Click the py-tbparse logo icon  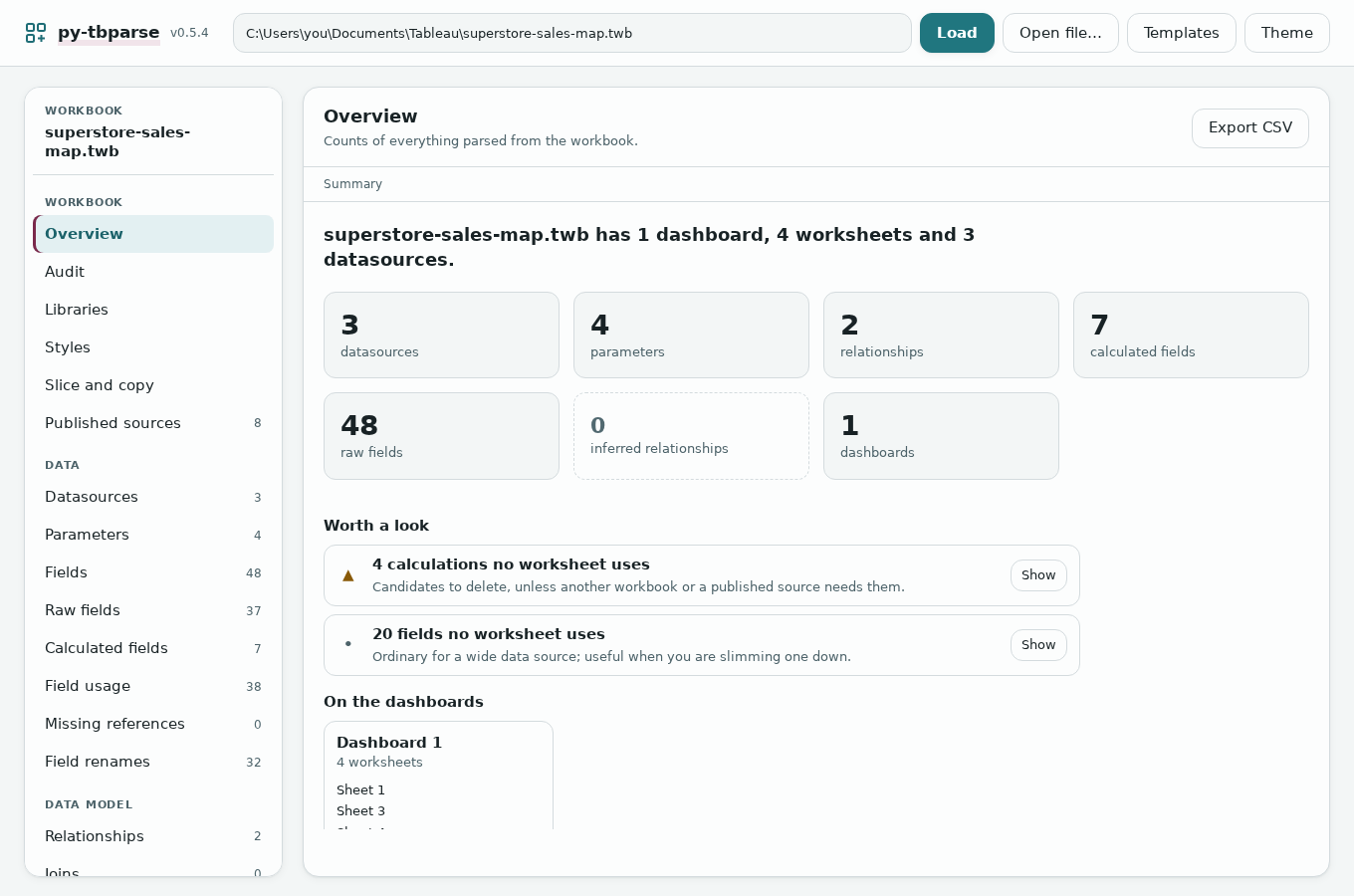click(36, 33)
